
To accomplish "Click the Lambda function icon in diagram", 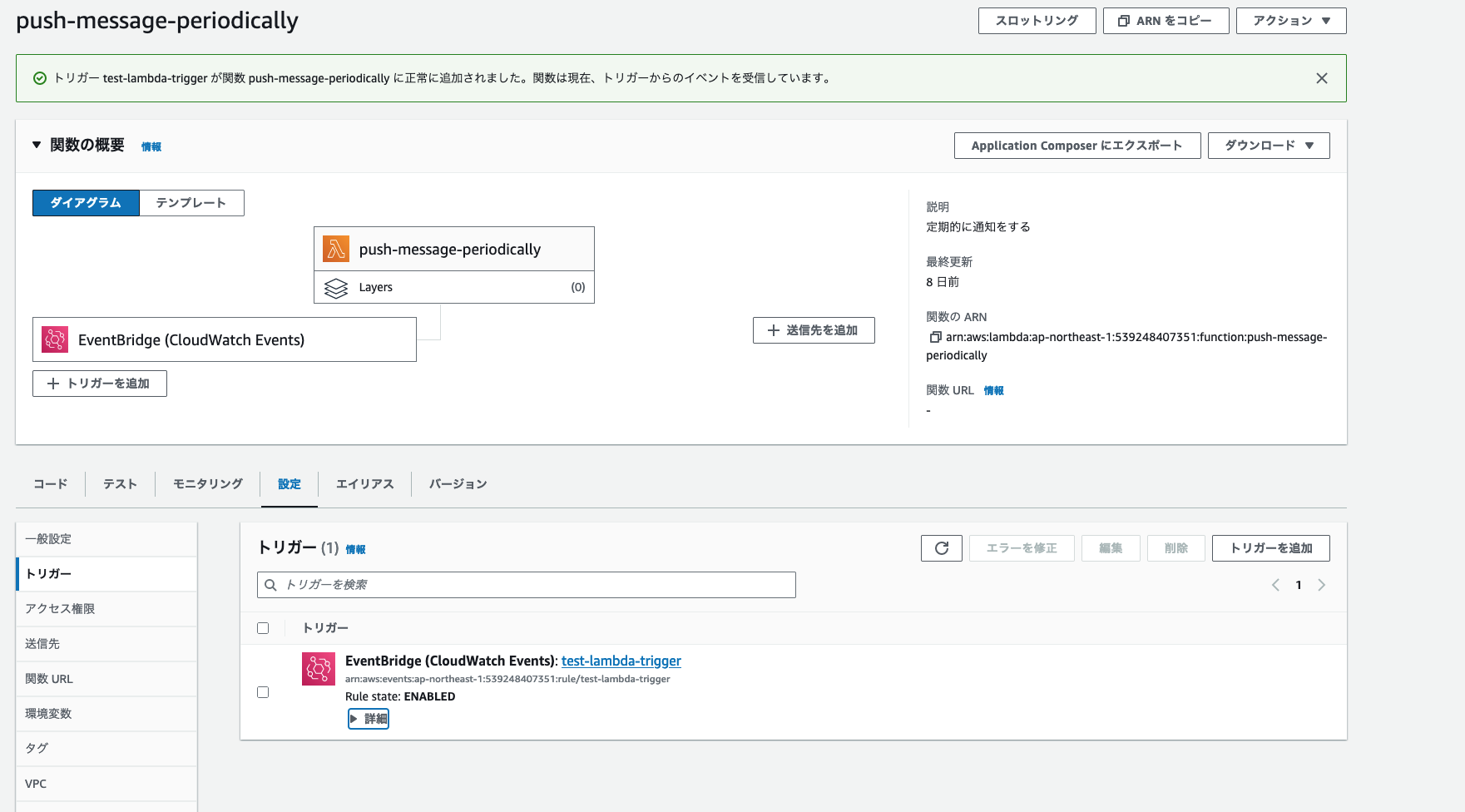I will [336, 249].
